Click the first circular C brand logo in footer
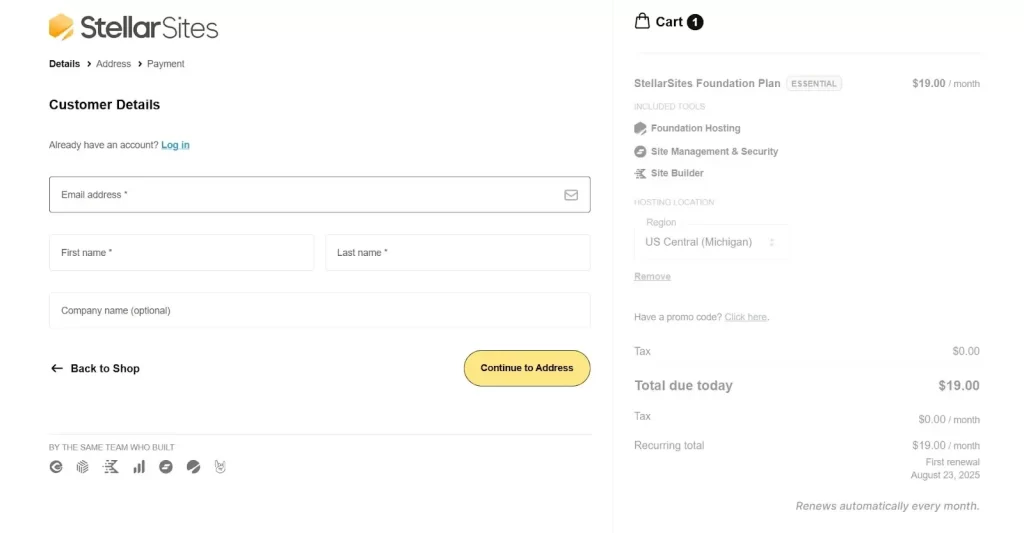Viewport: 1024px width, 533px height. pyautogui.click(x=56, y=467)
